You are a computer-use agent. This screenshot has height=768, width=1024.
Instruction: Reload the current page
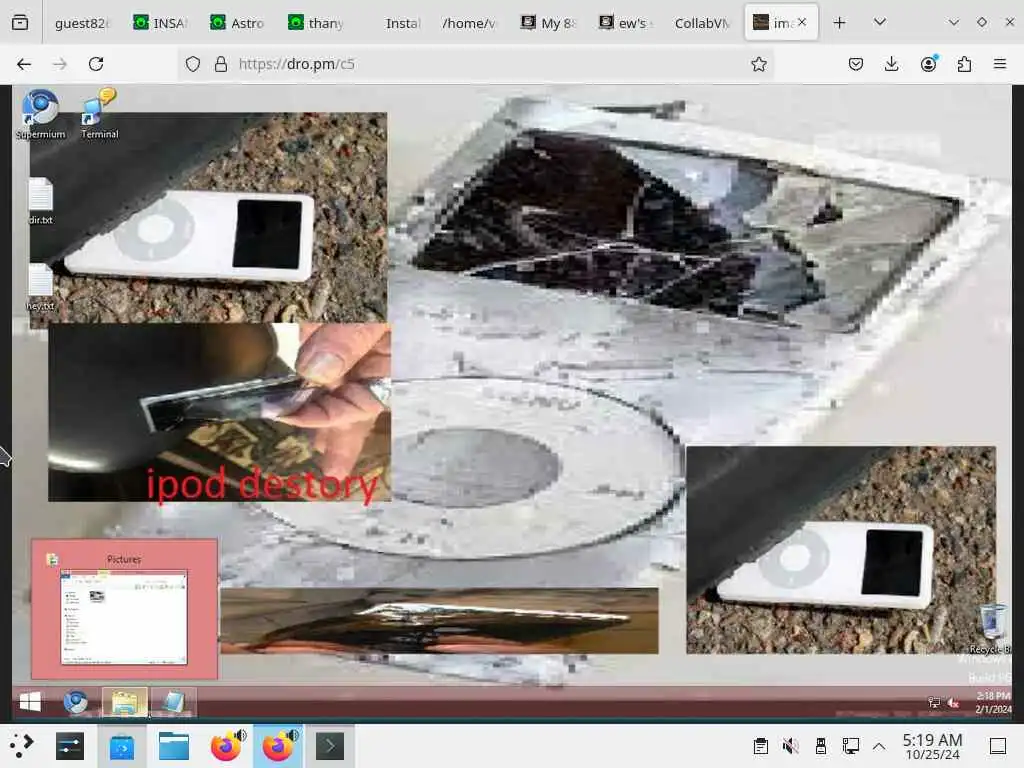(96, 64)
